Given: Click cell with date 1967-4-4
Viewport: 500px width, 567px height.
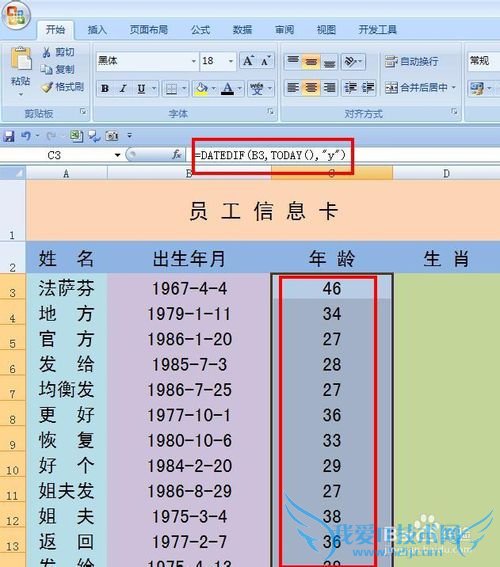Looking at the screenshot, I should pyautogui.click(x=189, y=288).
